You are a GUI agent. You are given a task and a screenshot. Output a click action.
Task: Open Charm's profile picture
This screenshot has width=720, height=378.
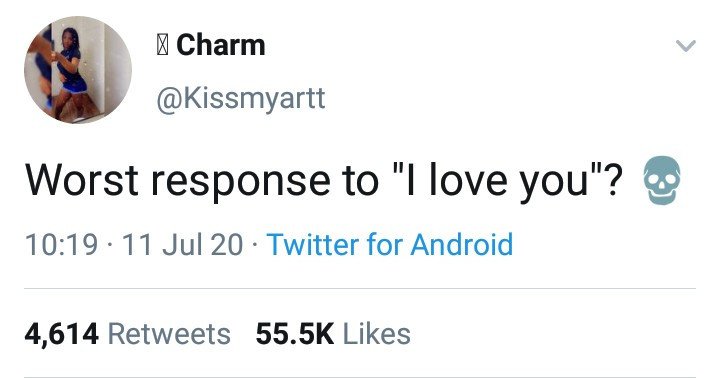point(78,70)
